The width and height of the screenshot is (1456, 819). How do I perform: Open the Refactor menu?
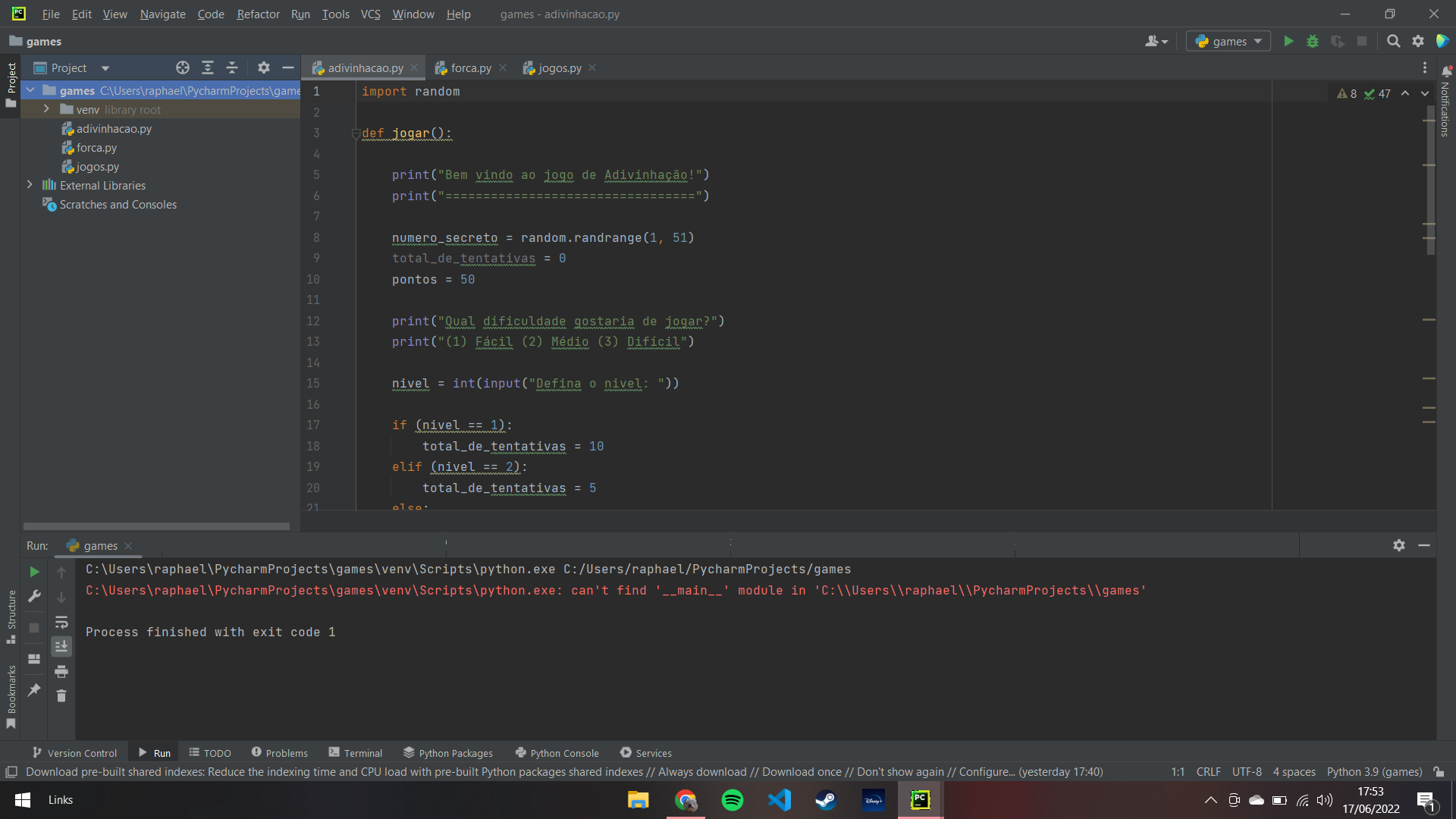pyautogui.click(x=258, y=14)
